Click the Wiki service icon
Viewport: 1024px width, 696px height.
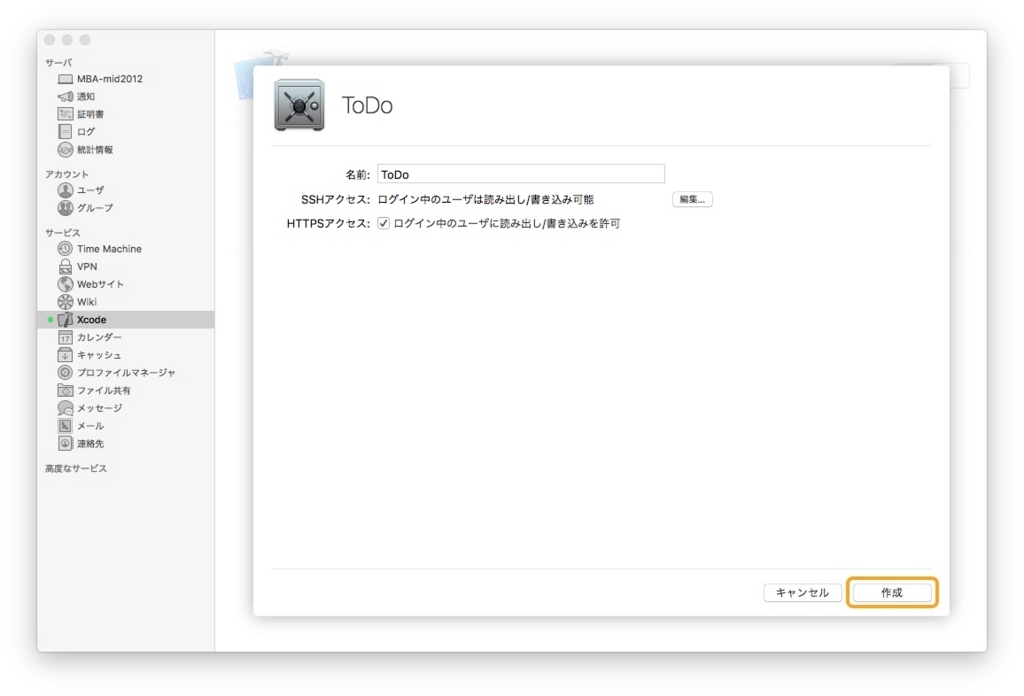coord(65,302)
